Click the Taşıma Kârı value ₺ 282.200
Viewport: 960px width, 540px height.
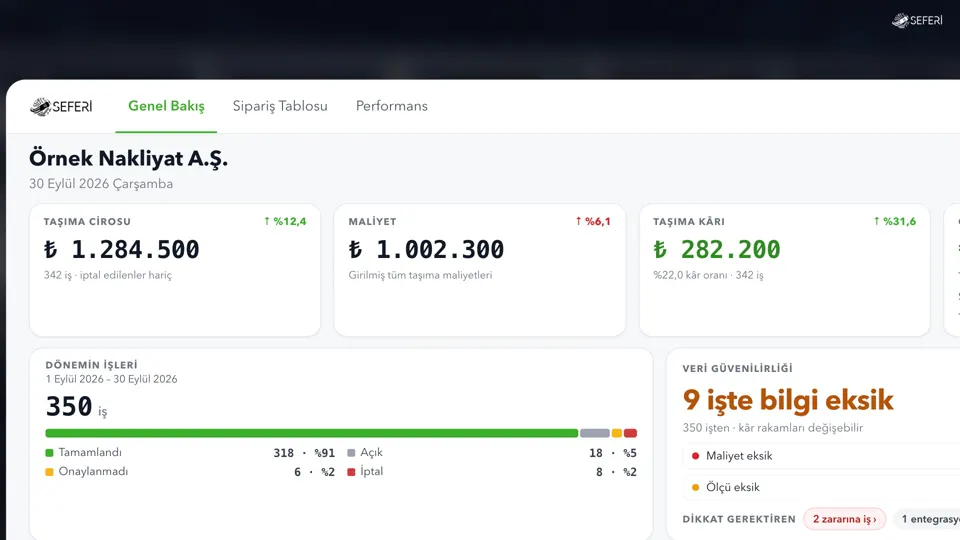[x=717, y=249]
